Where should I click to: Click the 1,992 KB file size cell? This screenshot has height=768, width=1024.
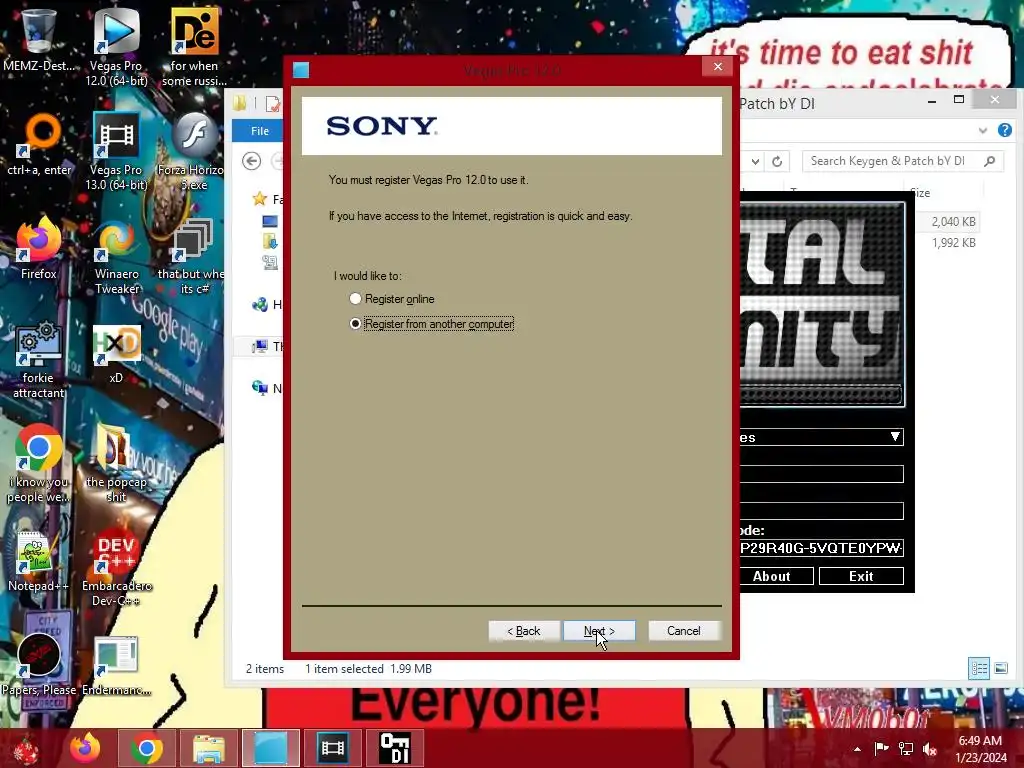[x=953, y=242]
